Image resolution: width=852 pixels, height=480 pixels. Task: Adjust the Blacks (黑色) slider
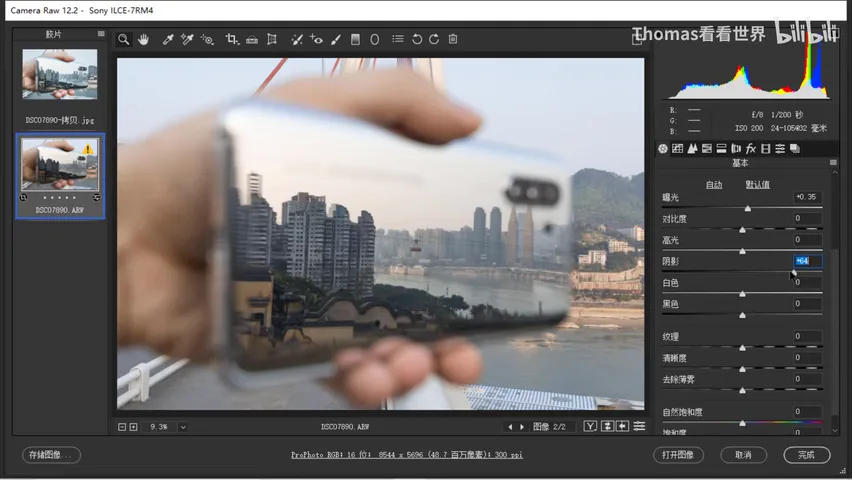point(742,315)
